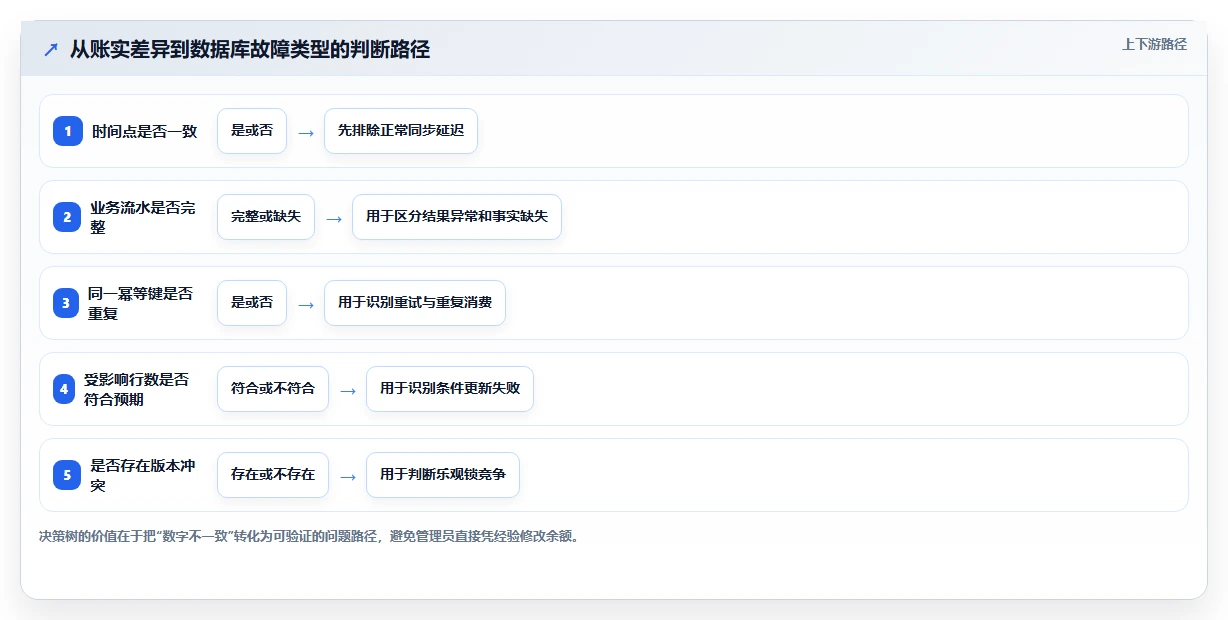Screen dimensions: 1228x620
Task: Click the footer note starting 决策树的价值在于
Action: point(309,536)
